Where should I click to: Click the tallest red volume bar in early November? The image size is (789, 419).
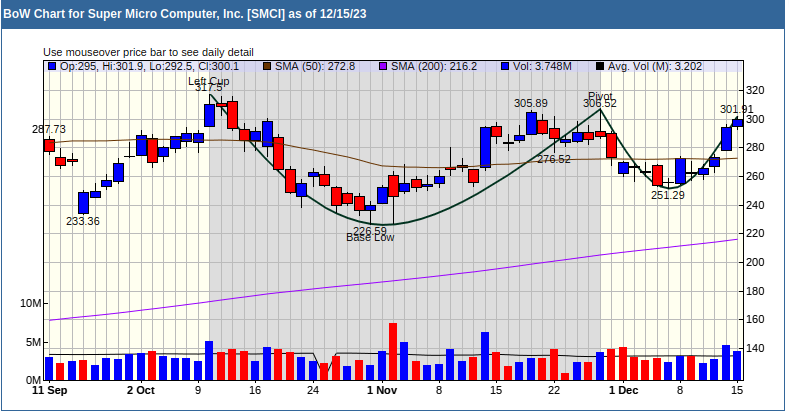(x=393, y=352)
